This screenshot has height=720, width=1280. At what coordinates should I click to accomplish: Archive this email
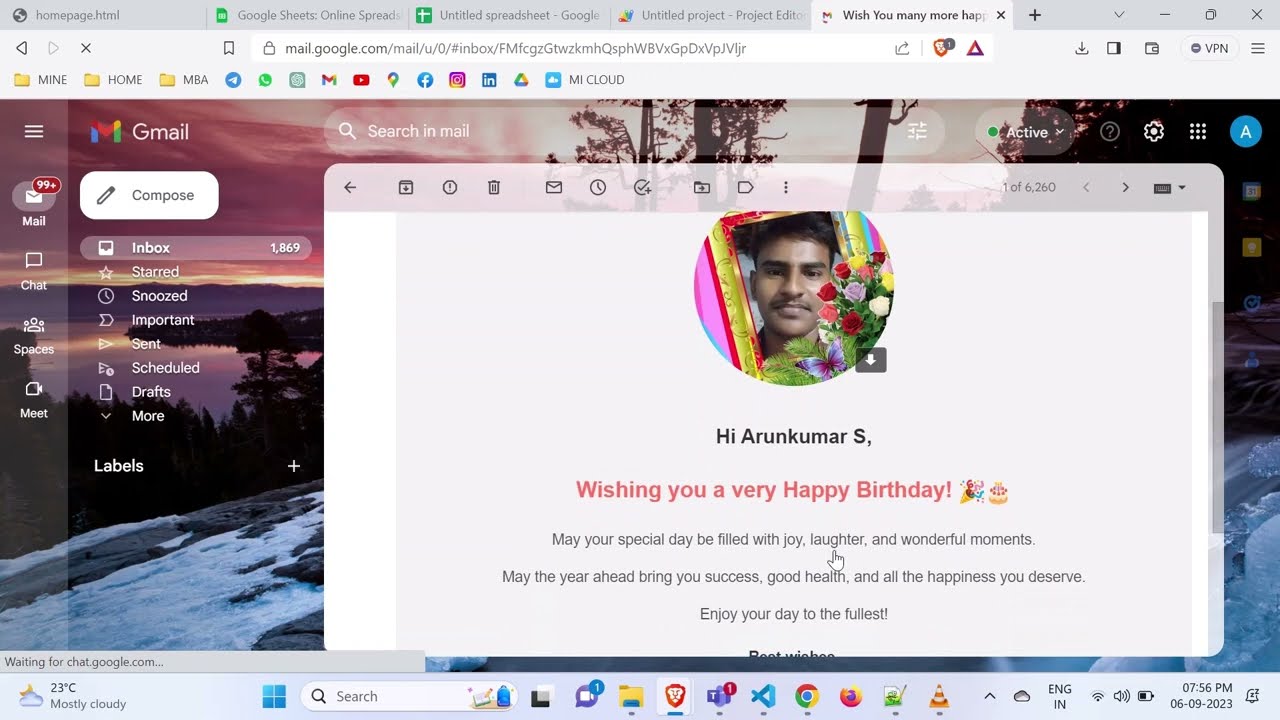(x=406, y=187)
